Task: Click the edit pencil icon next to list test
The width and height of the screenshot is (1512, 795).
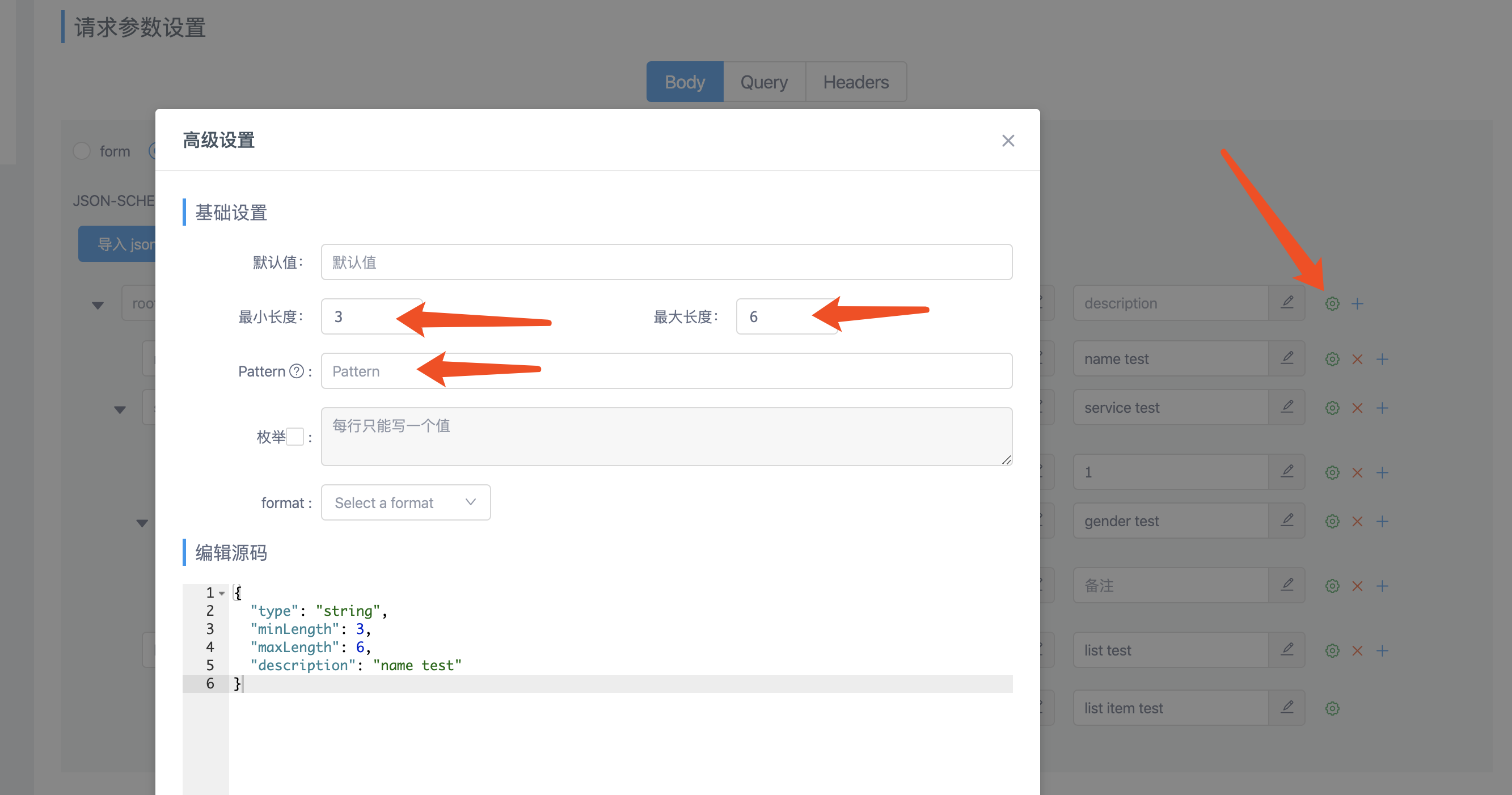Action: [1287, 649]
